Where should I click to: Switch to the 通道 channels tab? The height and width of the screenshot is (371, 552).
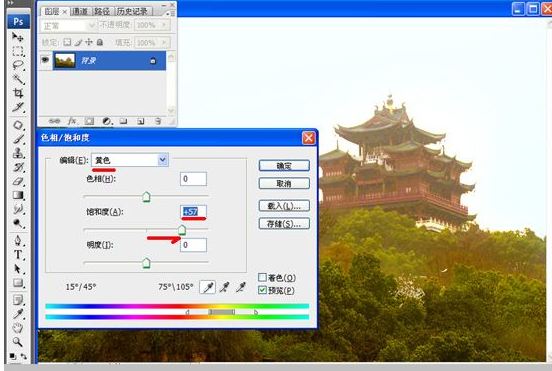[80, 11]
